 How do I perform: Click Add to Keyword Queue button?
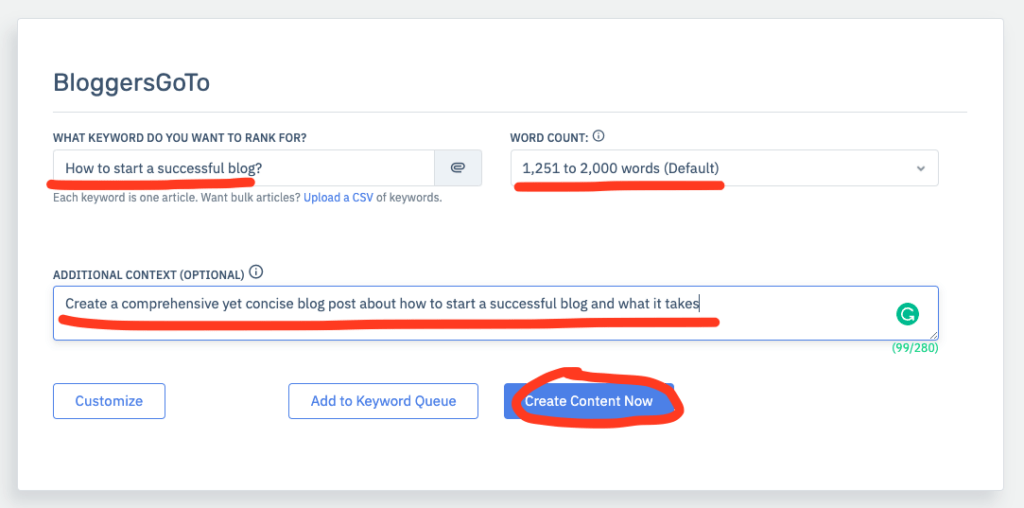[x=383, y=401]
